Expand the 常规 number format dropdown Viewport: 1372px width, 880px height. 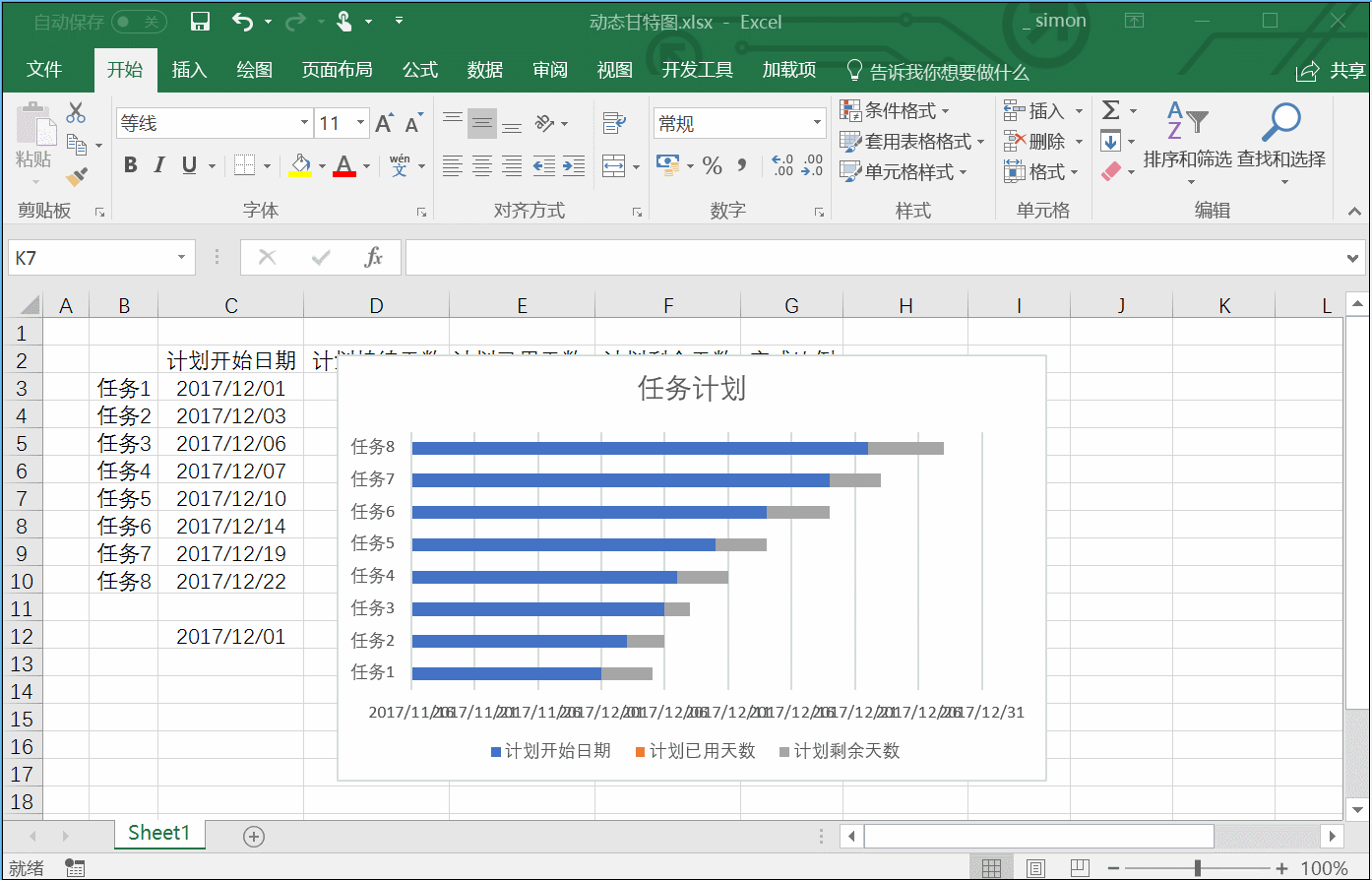[x=816, y=122]
